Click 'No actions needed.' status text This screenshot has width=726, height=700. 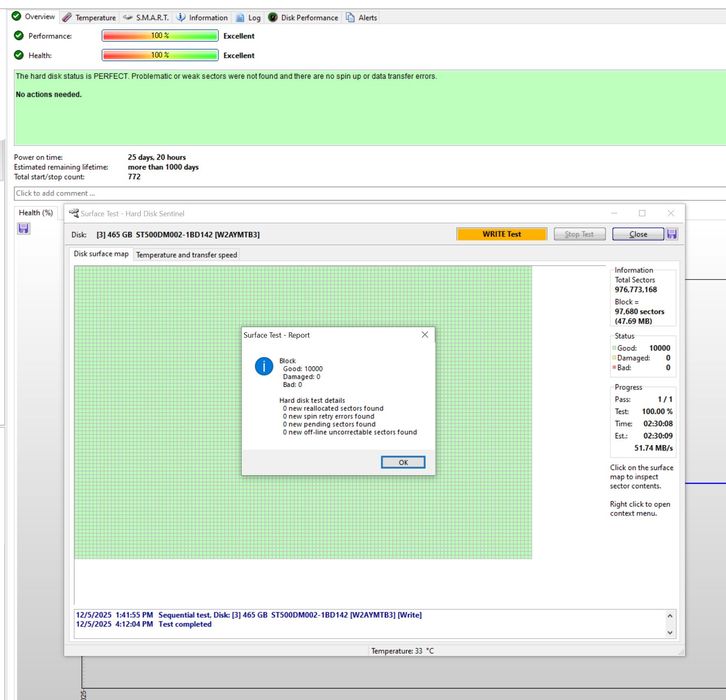point(49,94)
